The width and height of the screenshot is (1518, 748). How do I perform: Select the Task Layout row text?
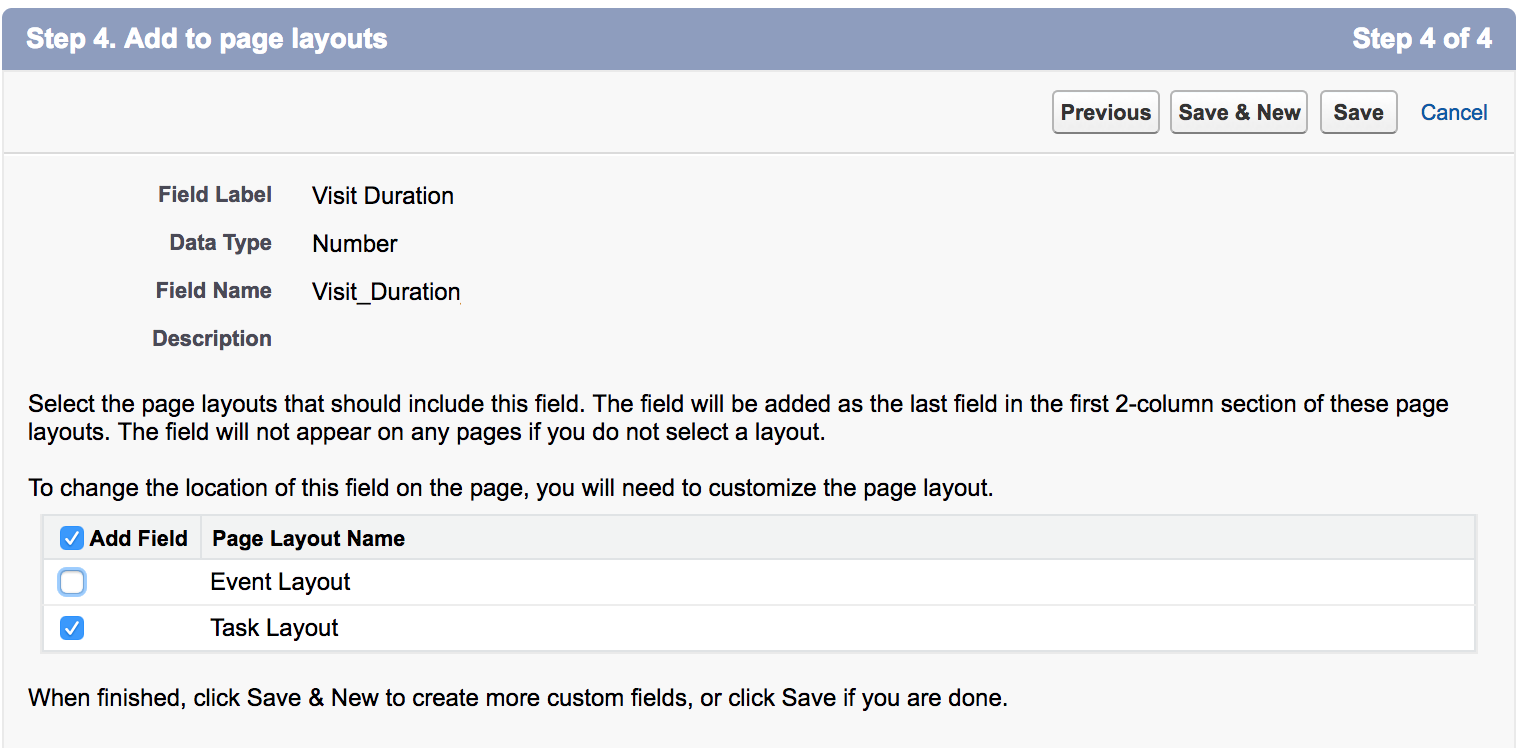tap(274, 628)
